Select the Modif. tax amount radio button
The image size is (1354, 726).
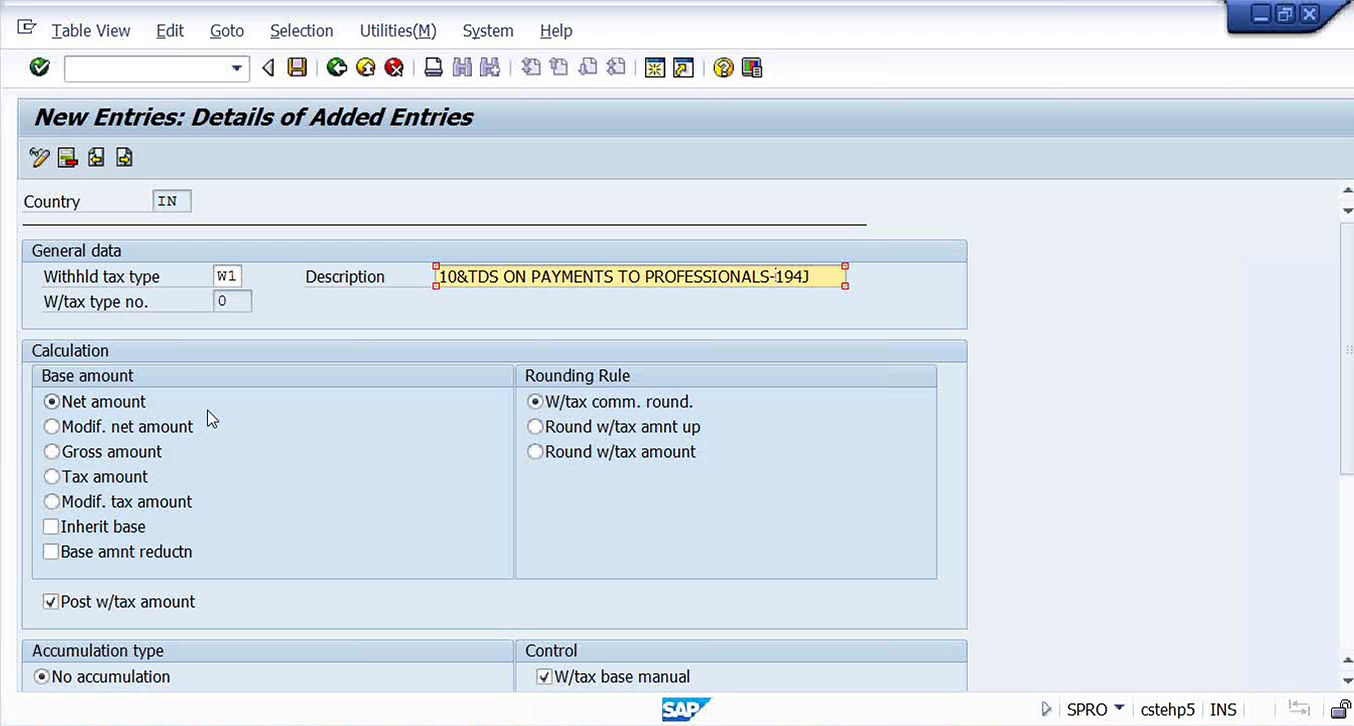click(x=52, y=502)
